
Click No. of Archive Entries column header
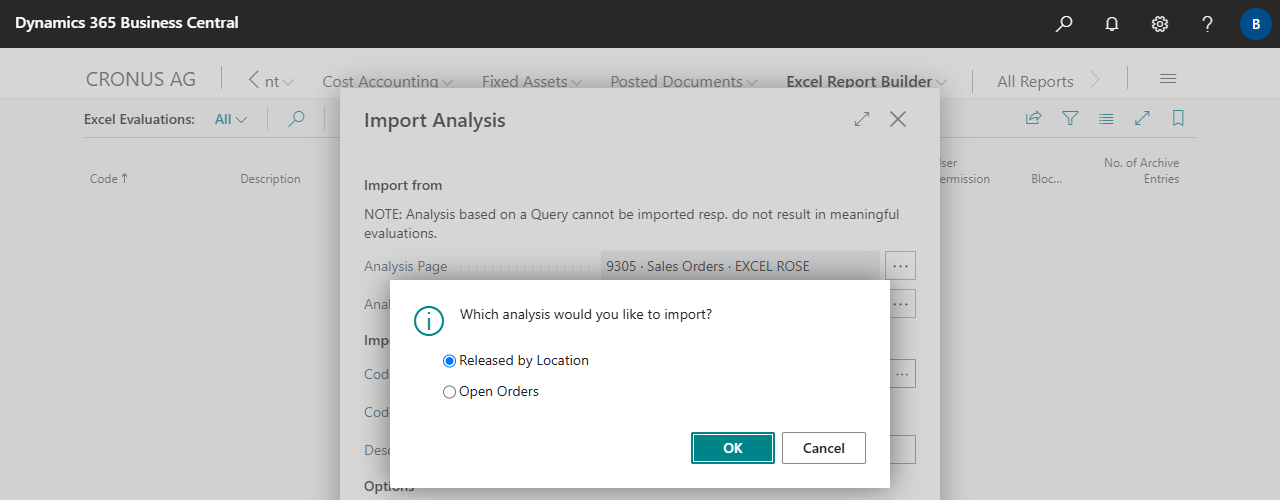point(1141,171)
